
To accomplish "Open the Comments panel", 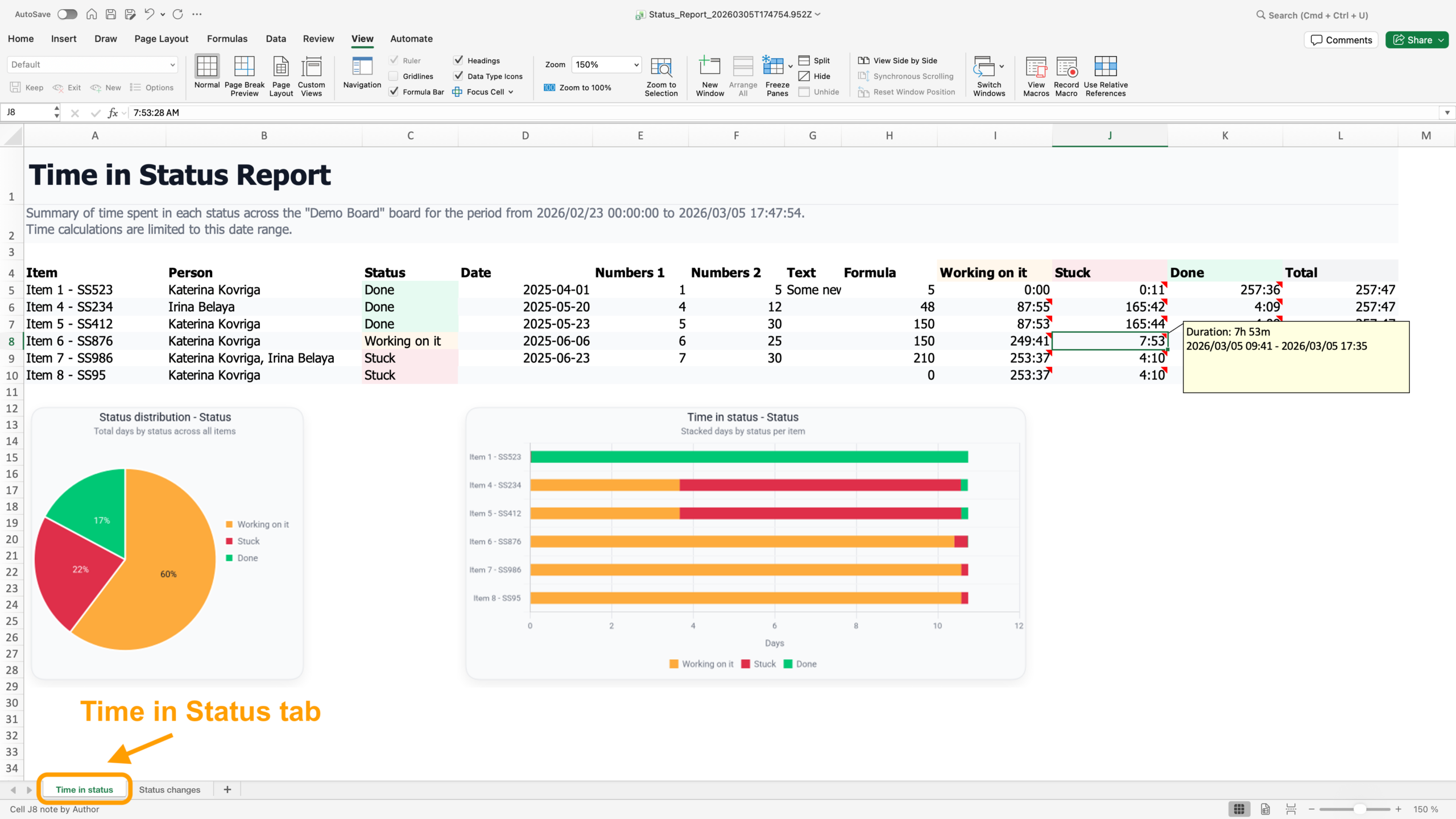I will 1341,40.
